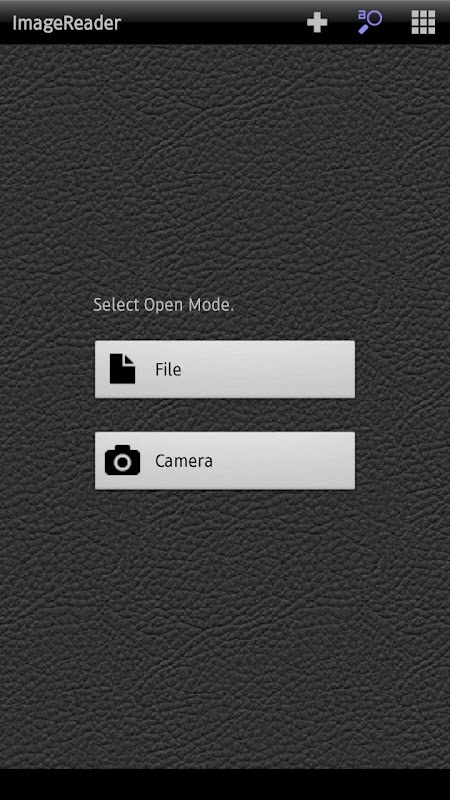Click the "Select Open Mode." label
Screen dimensions: 450x800
[163, 305]
